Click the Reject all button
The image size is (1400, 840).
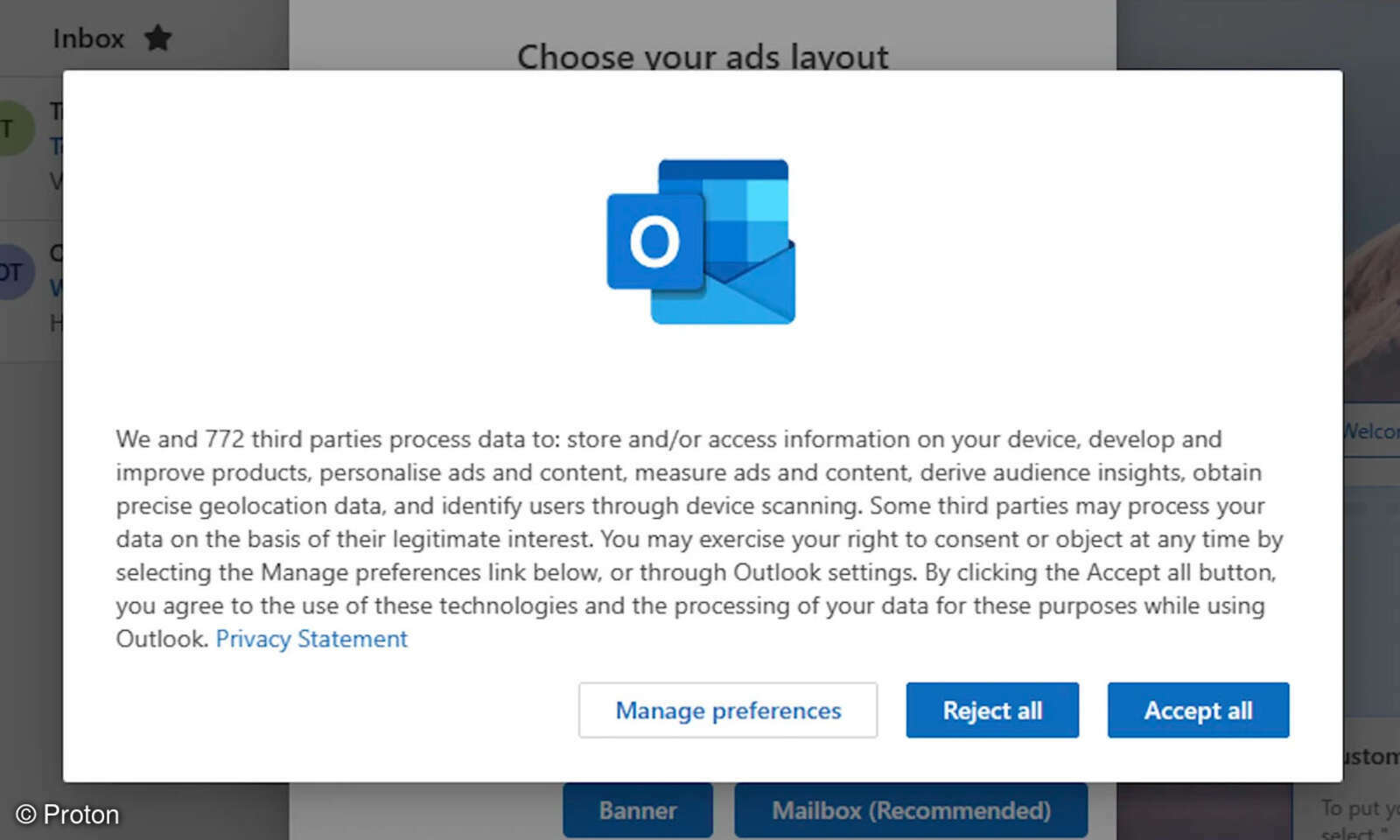coord(992,710)
